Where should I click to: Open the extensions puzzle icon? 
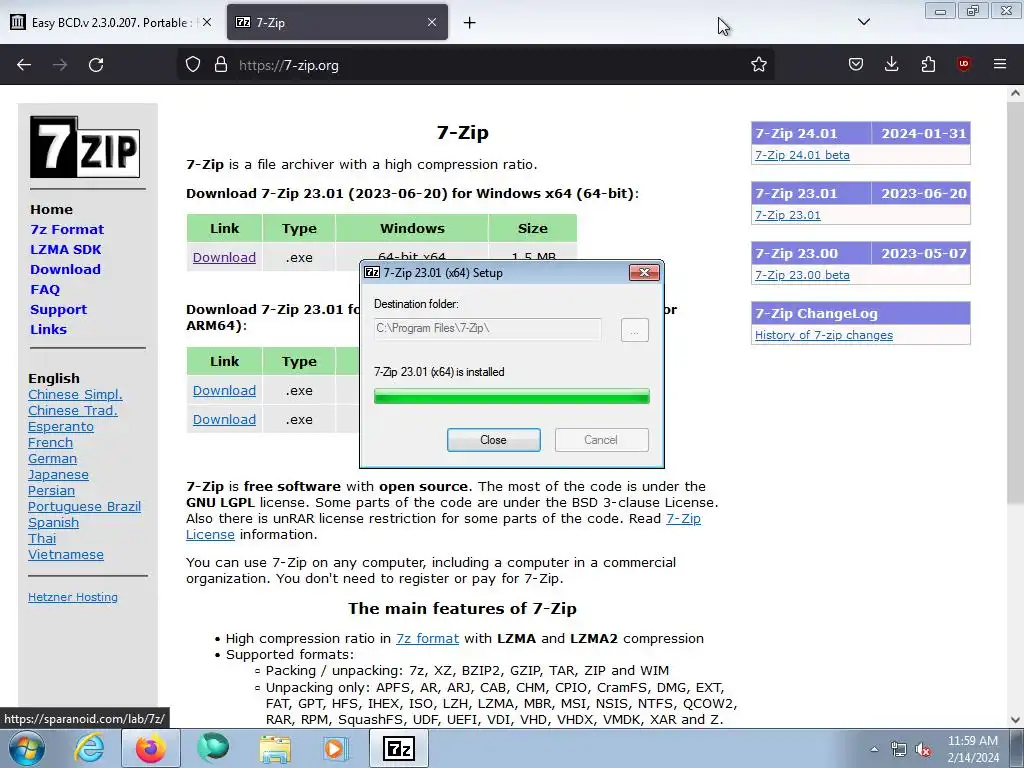[x=928, y=65]
